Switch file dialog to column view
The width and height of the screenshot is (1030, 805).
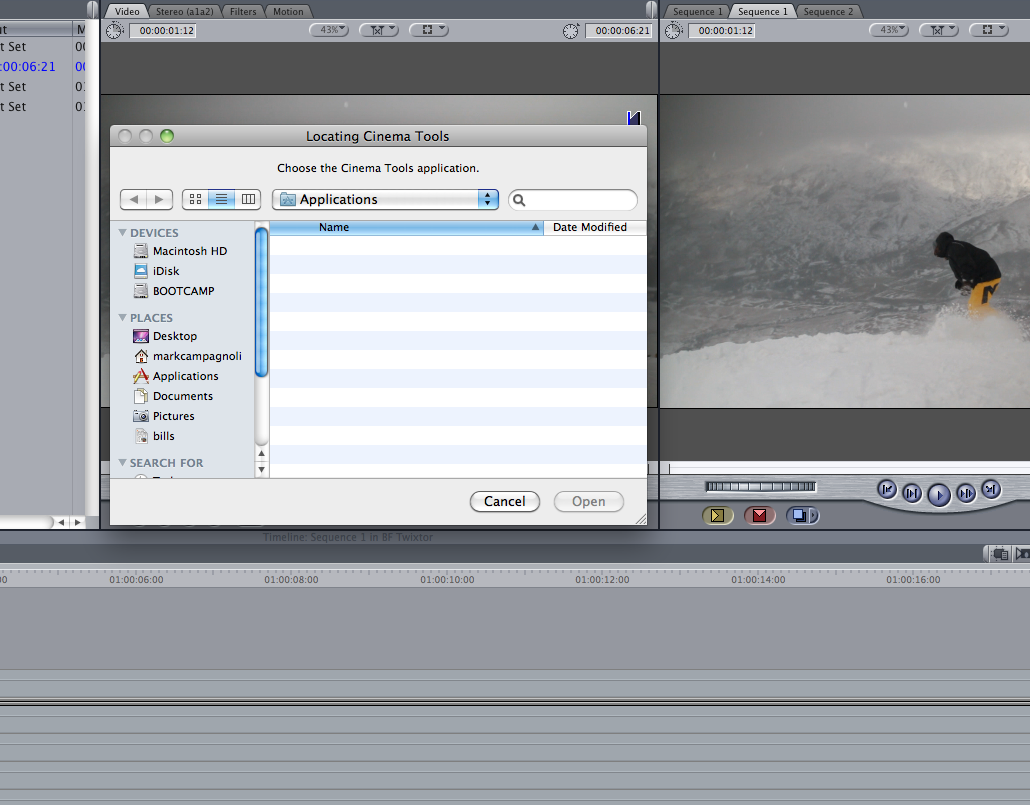pyautogui.click(x=248, y=199)
